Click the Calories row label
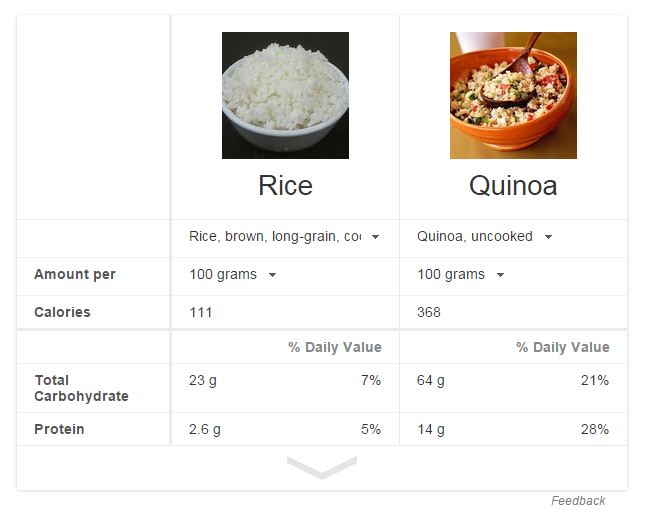The image size is (655, 514). click(62, 312)
